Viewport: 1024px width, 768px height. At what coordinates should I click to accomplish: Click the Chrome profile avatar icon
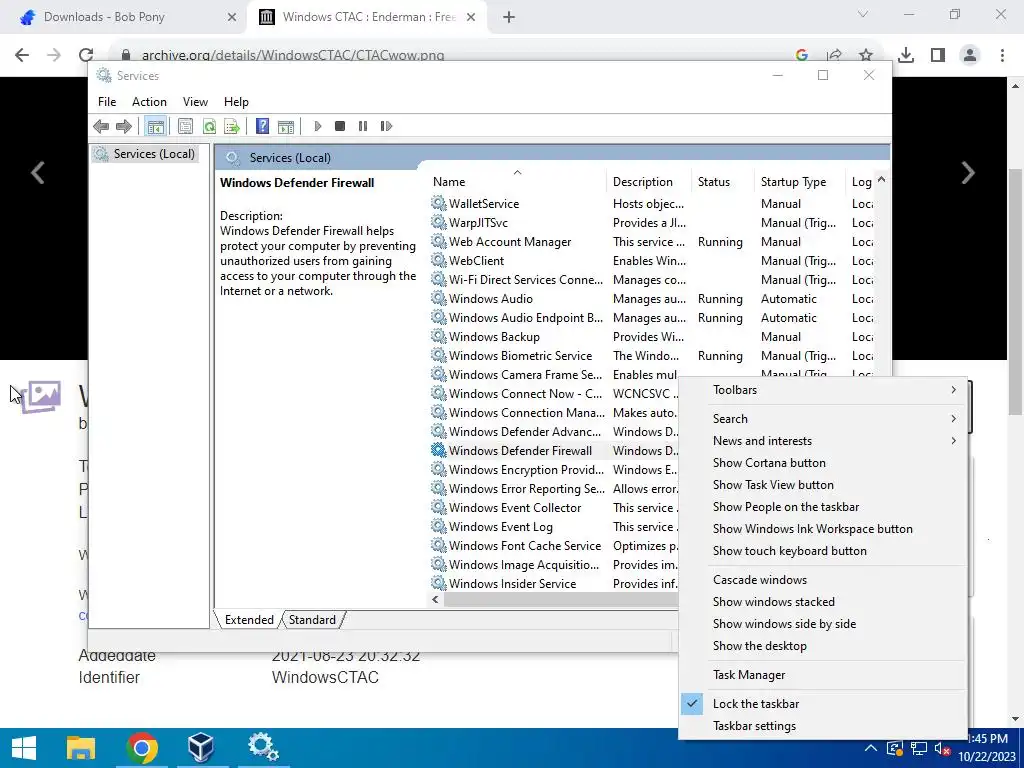(x=970, y=55)
